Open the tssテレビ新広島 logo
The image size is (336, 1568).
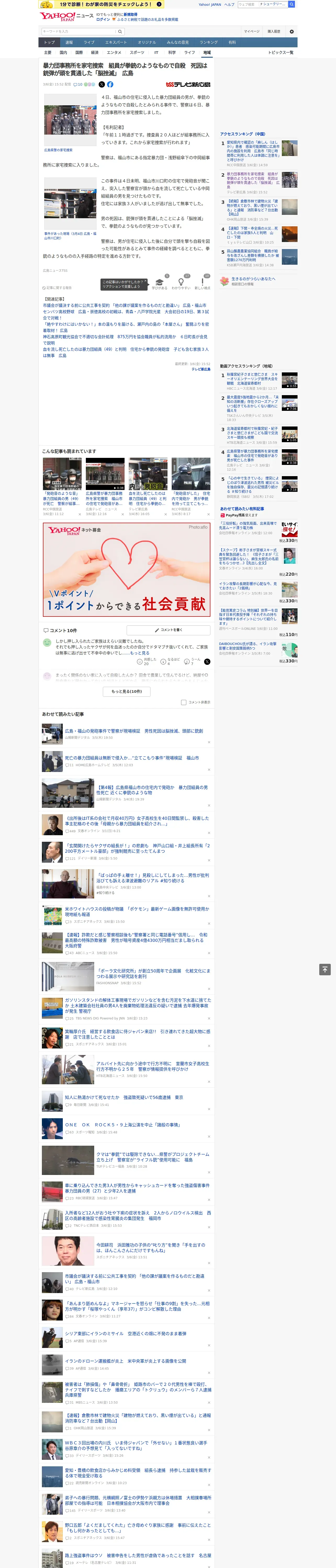click(x=188, y=85)
